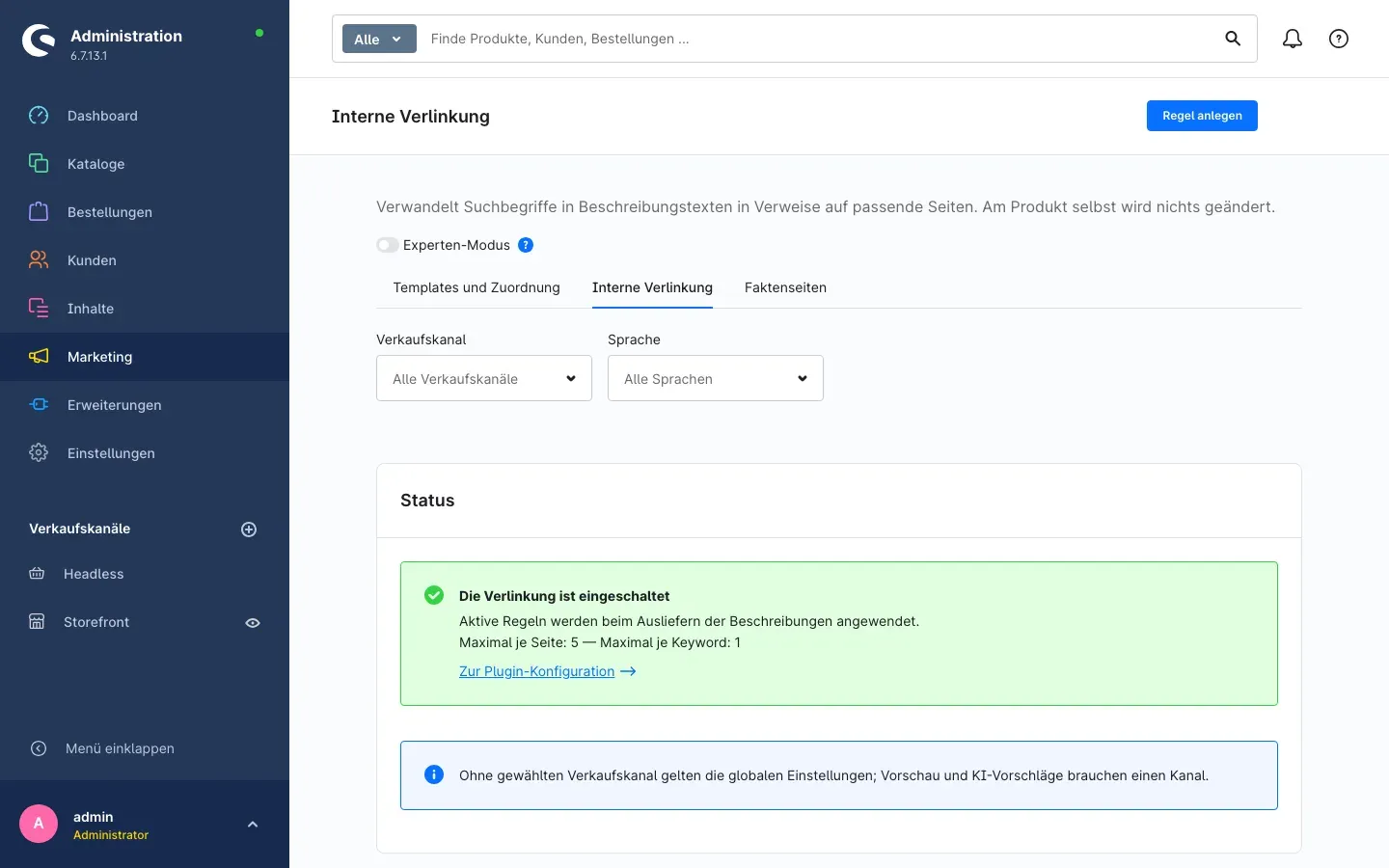Open Kataloge menu item
The height and width of the screenshot is (868, 1389).
click(x=145, y=164)
